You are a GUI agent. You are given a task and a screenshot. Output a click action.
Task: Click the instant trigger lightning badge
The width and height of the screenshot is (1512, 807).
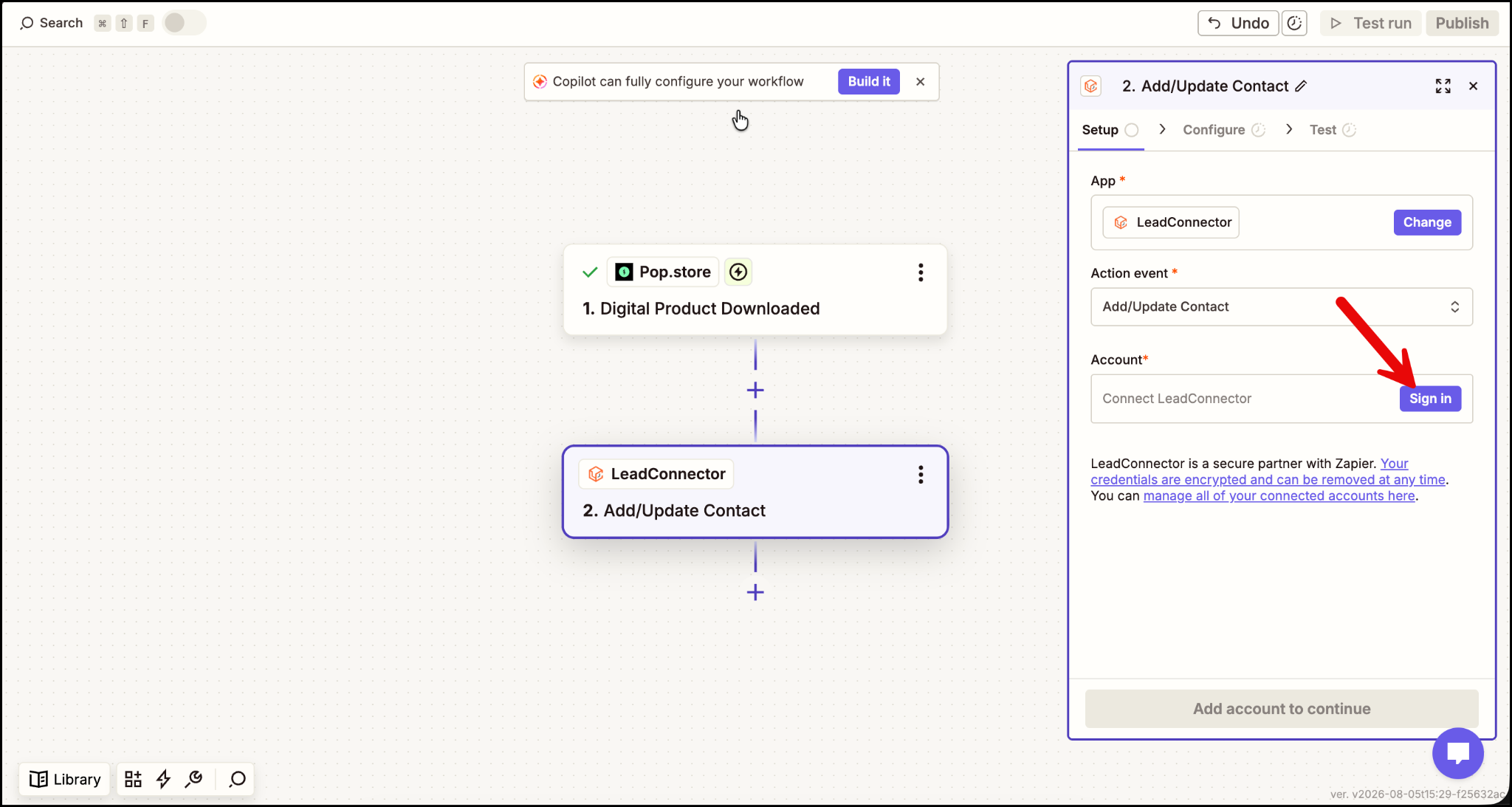[x=738, y=272]
